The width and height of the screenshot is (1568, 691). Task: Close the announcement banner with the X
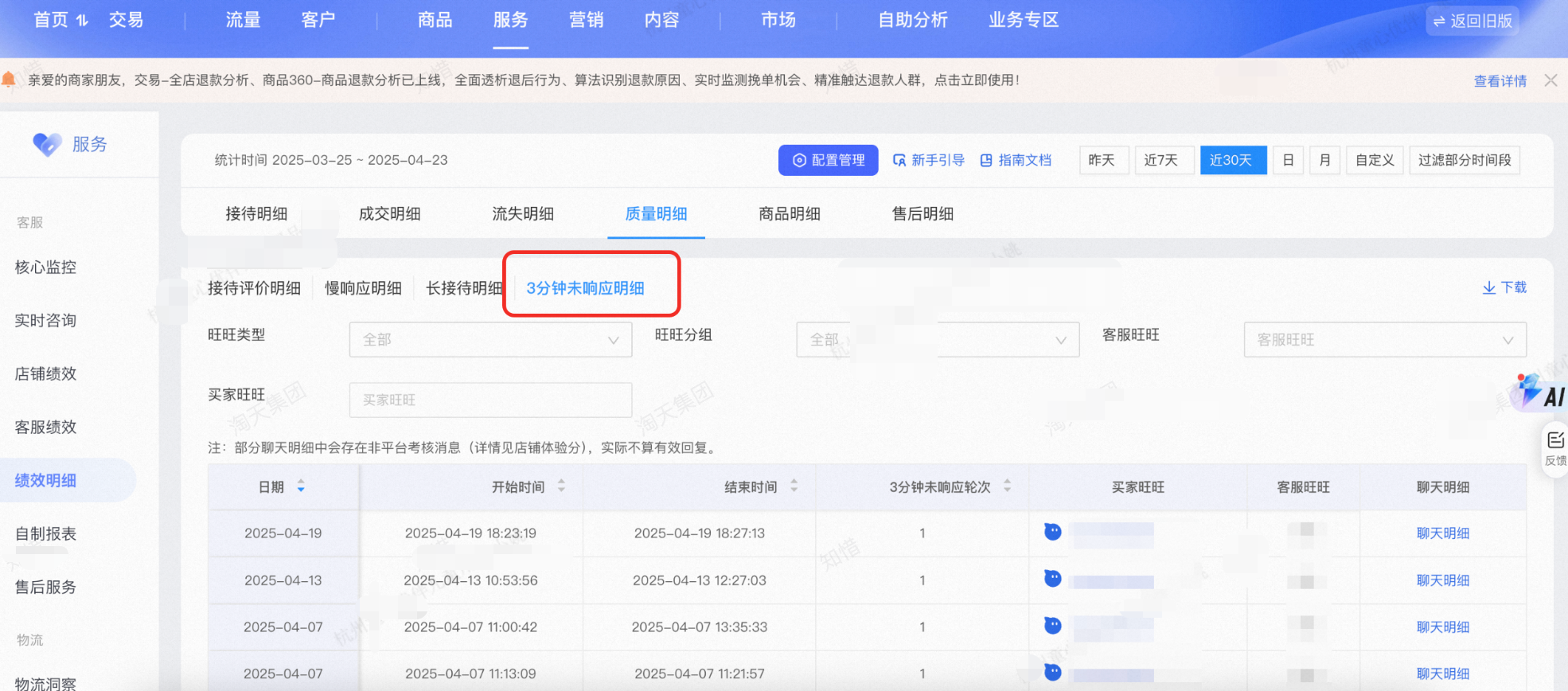(1550, 80)
